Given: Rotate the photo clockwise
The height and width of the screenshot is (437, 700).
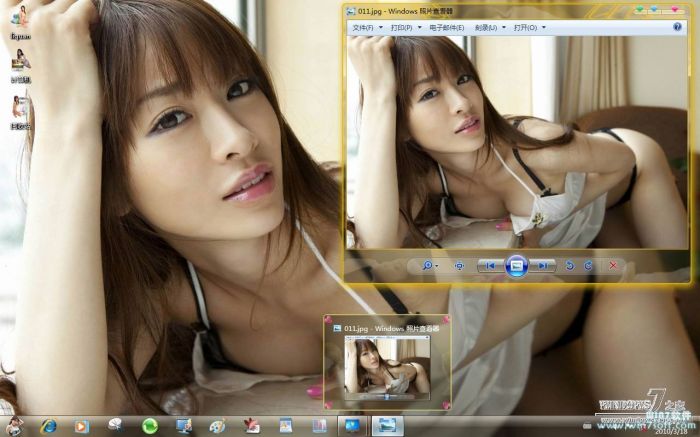Looking at the screenshot, I should [x=588, y=266].
